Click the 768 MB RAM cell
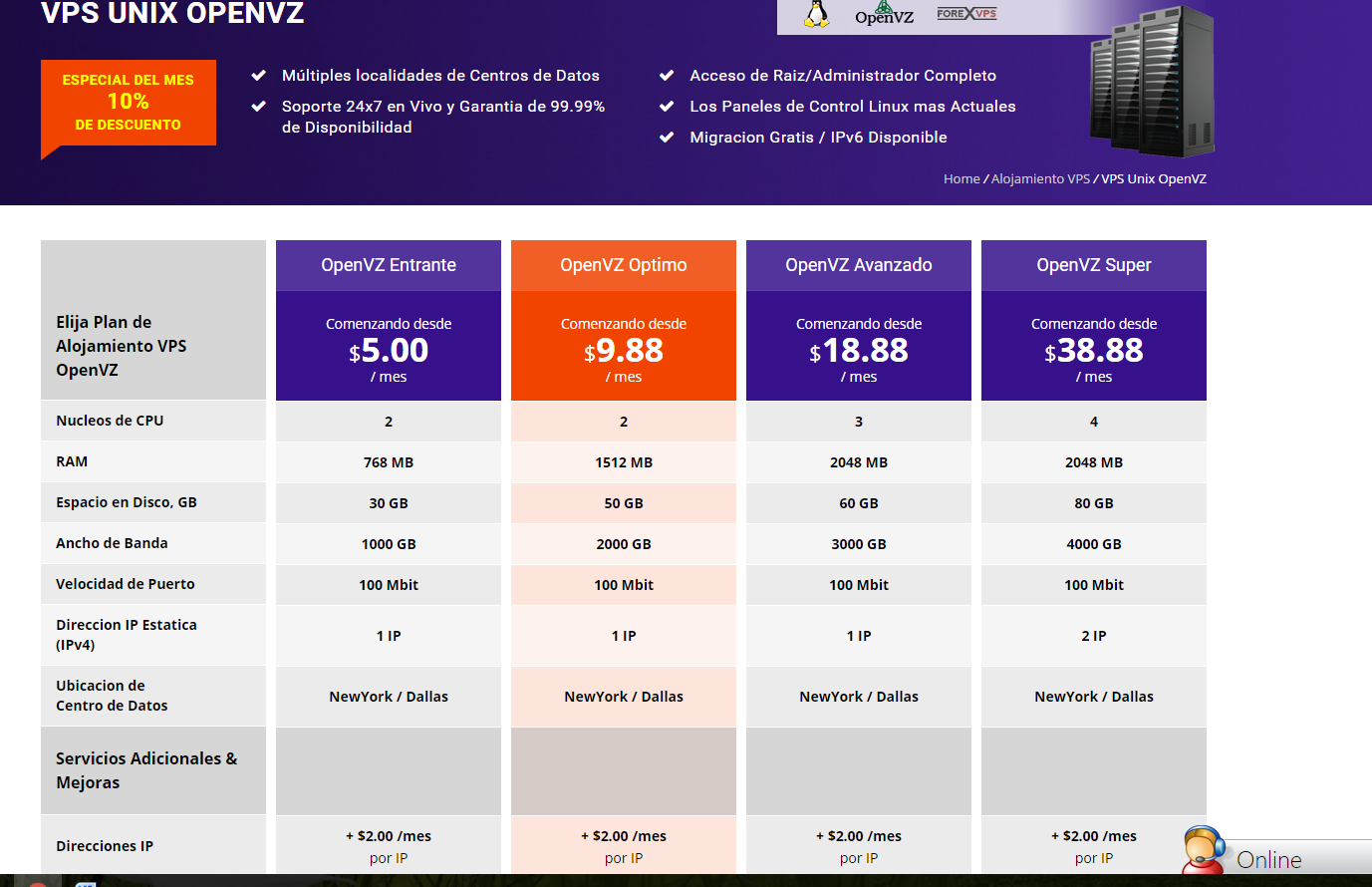This screenshot has width=1372, height=887. (389, 462)
